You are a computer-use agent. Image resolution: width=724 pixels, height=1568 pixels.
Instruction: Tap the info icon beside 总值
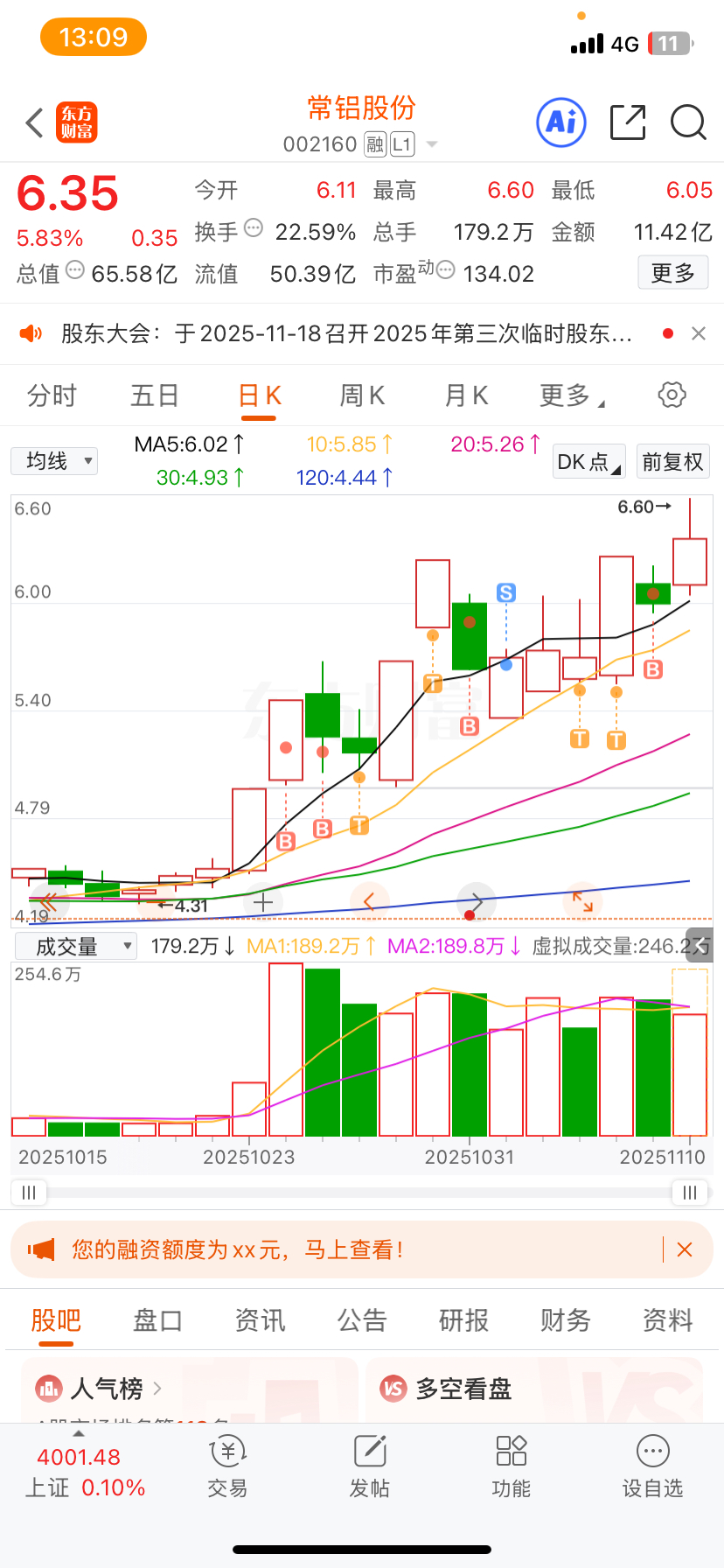(x=75, y=270)
